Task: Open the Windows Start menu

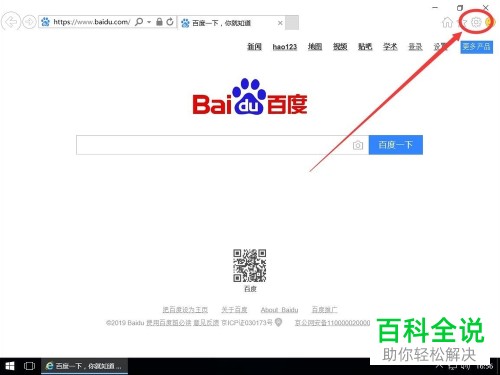Action: pos(10,366)
